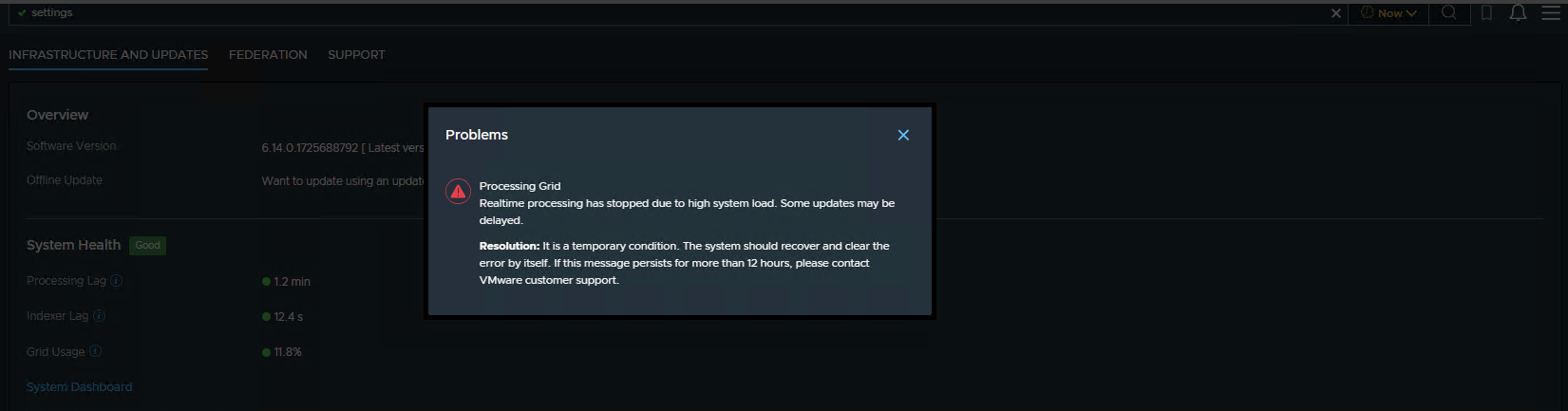Open the notifications bell
Screen dimensions: 1568x411
click(1518, 12)
